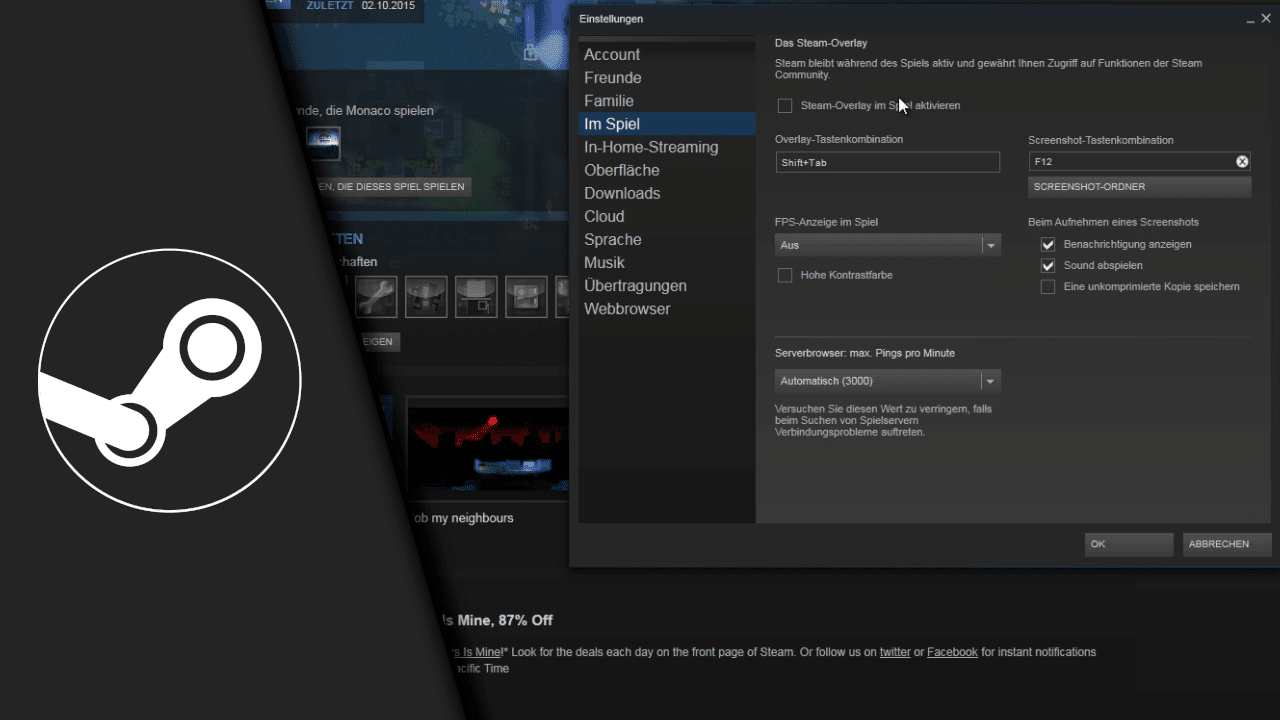Click the Screenshot-Tastenkombination F12 field
1280x720 pixels.
click(x=1139, y=161)
